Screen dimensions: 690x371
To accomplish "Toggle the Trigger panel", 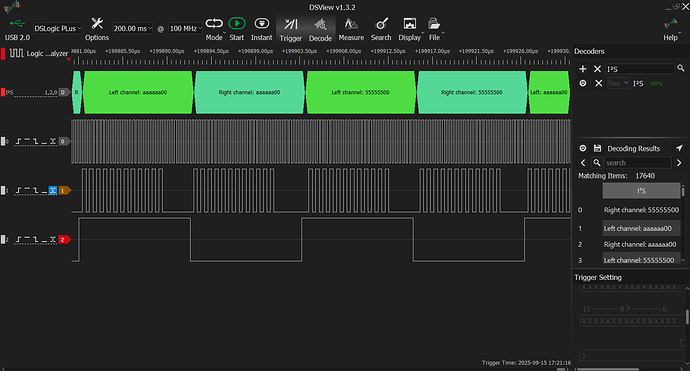I will [290, 29].
